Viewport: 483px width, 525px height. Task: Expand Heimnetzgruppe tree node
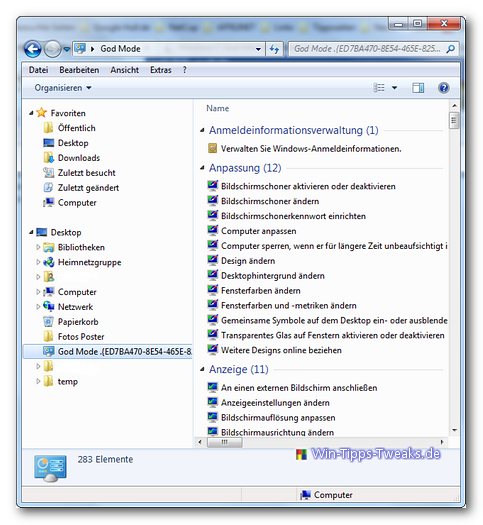[x=38, y=262]
